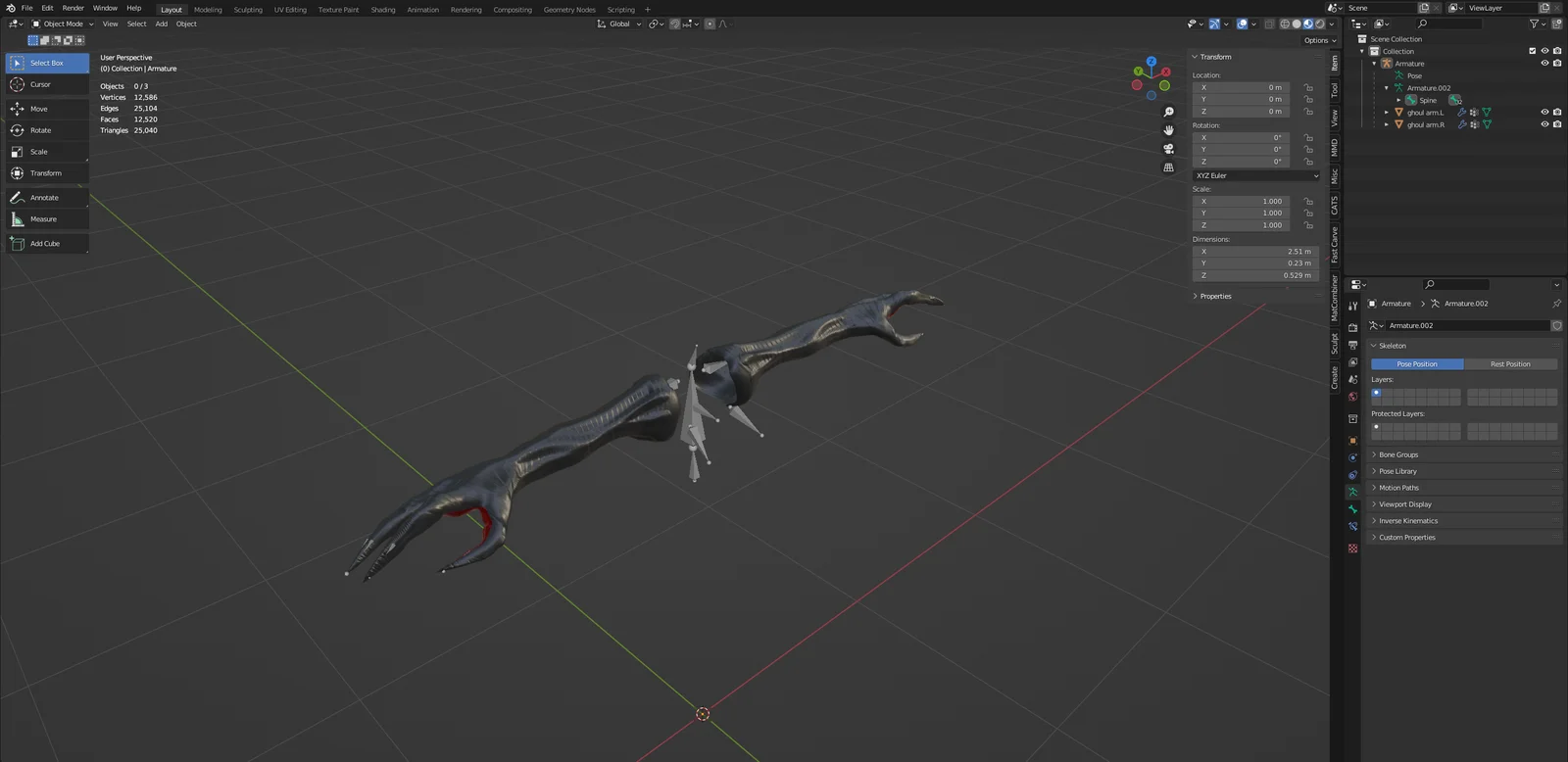Select the Annotate tool
This screenshot has height=762, width=1568.
click(x=46, y=198)
